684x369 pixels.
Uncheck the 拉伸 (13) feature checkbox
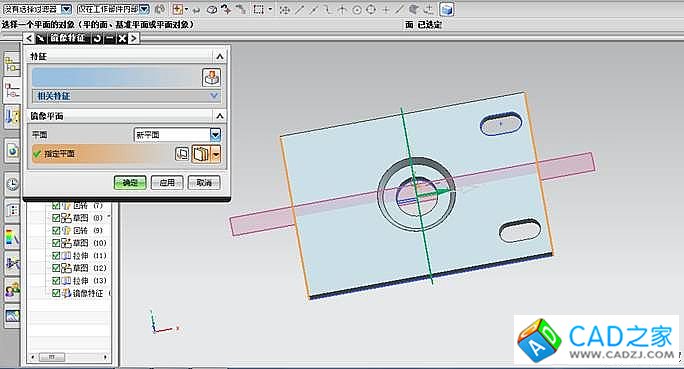pos(56,280)
